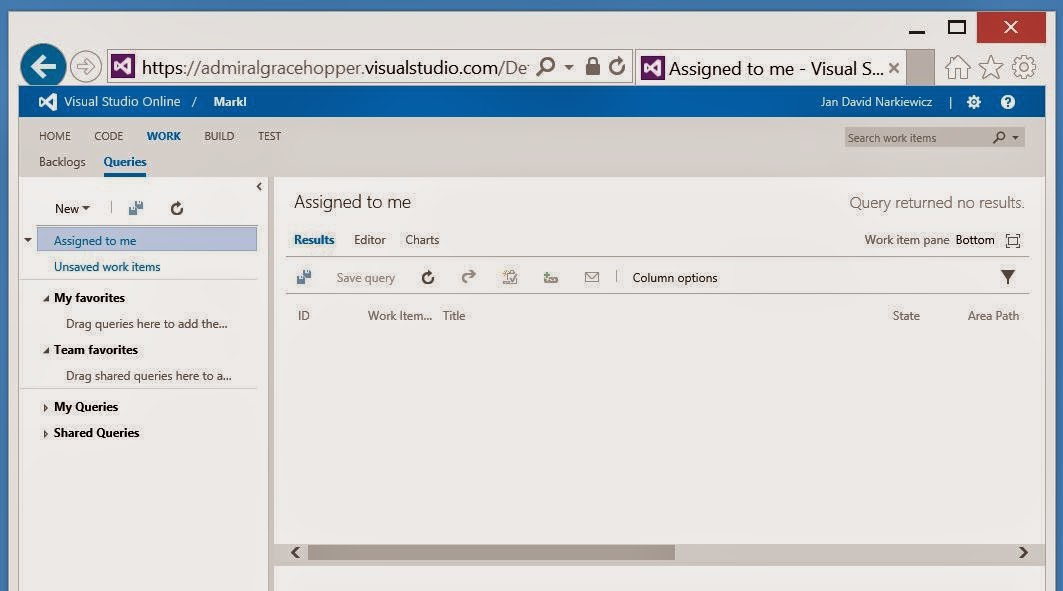Click the padlock security icon
Viewport: 1063px width, 591px height.
(x=593, y=66)
